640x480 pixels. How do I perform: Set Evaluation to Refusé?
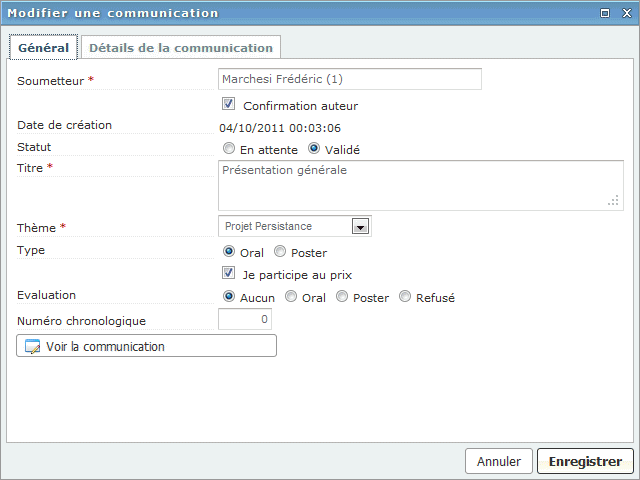[x=404, y=296]
